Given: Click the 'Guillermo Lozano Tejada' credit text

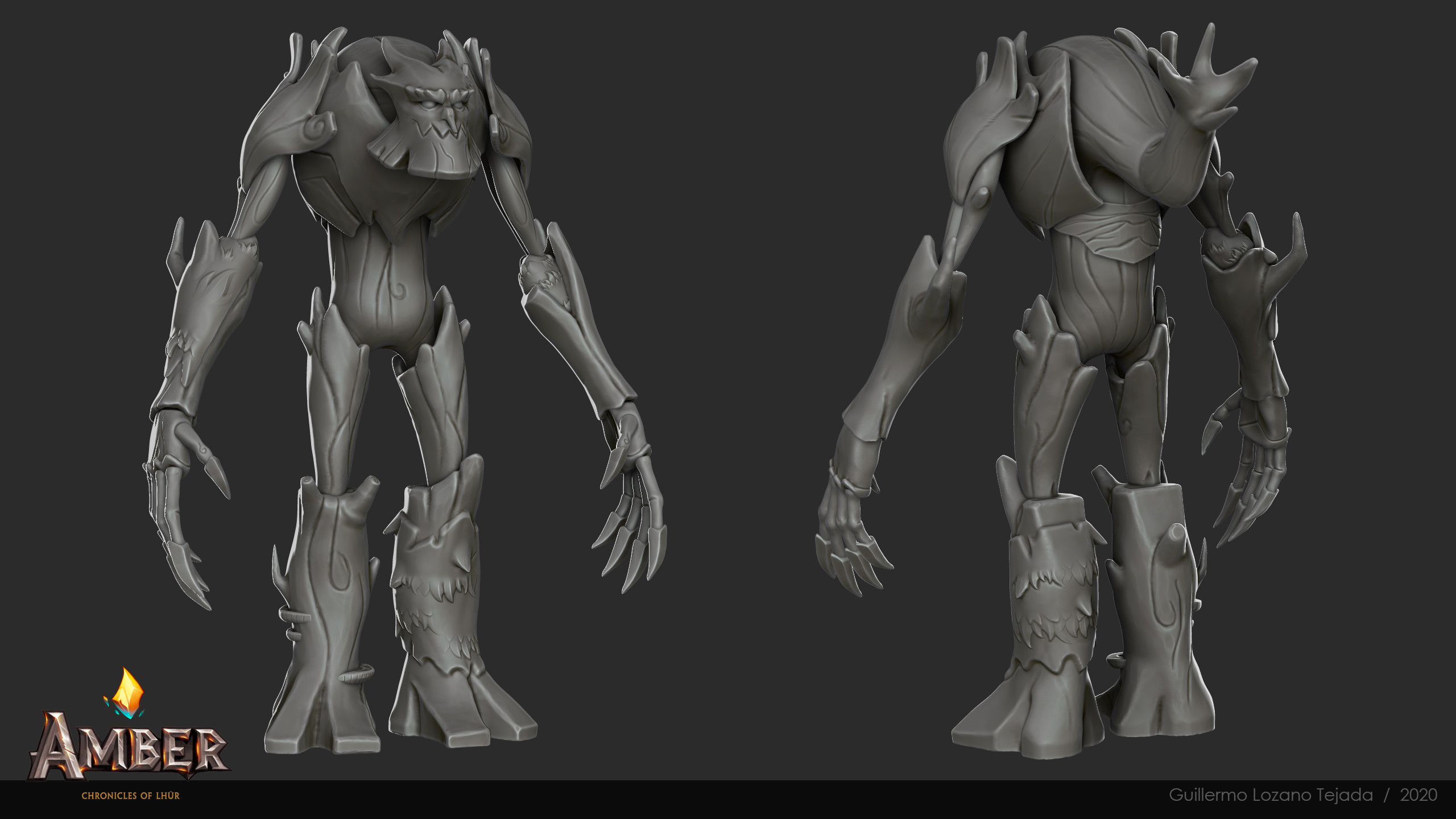Looking at the screenshot, I should click(x=1271, y=795).
